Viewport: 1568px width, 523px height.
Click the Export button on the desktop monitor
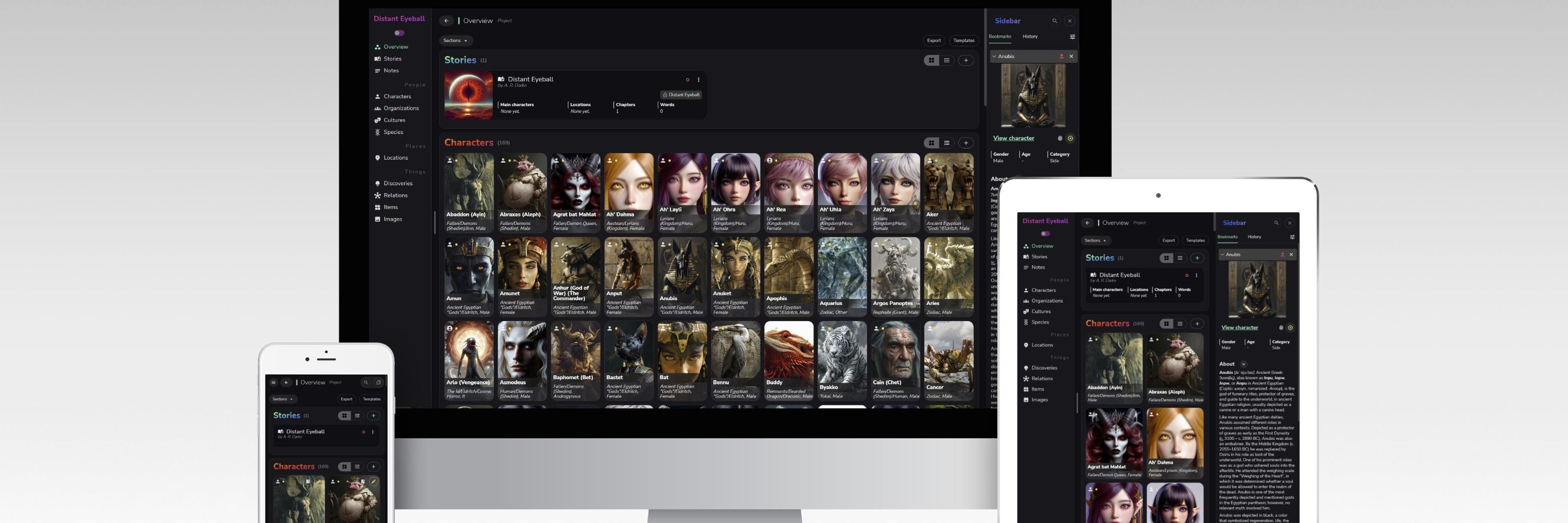933,41
